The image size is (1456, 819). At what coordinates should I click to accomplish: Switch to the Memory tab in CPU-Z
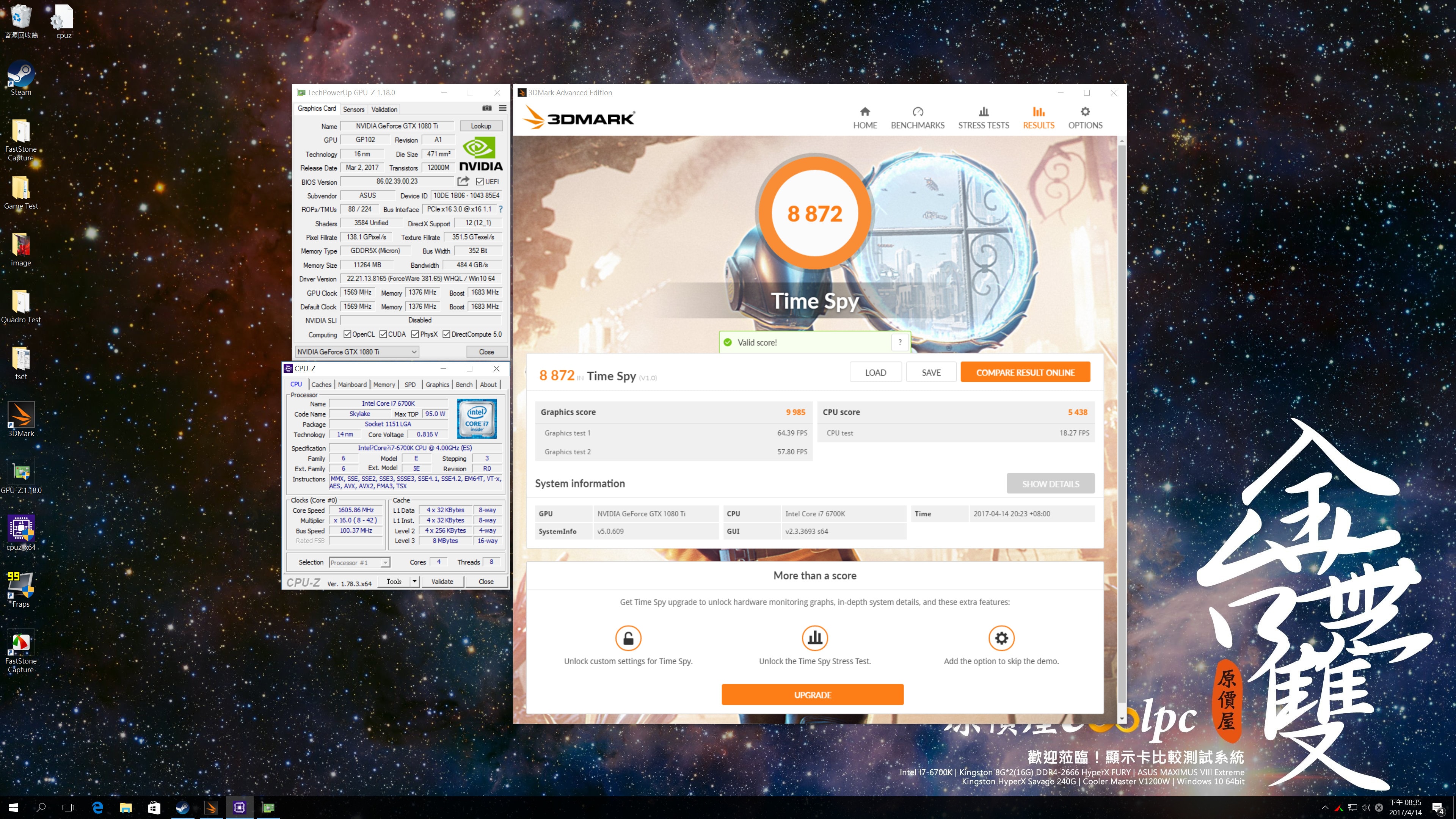coord(384,384)
